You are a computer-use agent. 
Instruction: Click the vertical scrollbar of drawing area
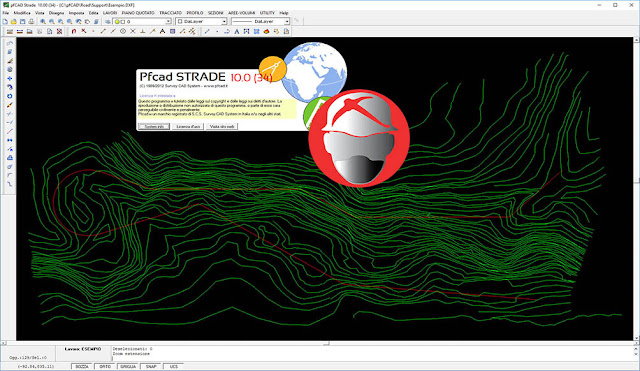(636, 189)
